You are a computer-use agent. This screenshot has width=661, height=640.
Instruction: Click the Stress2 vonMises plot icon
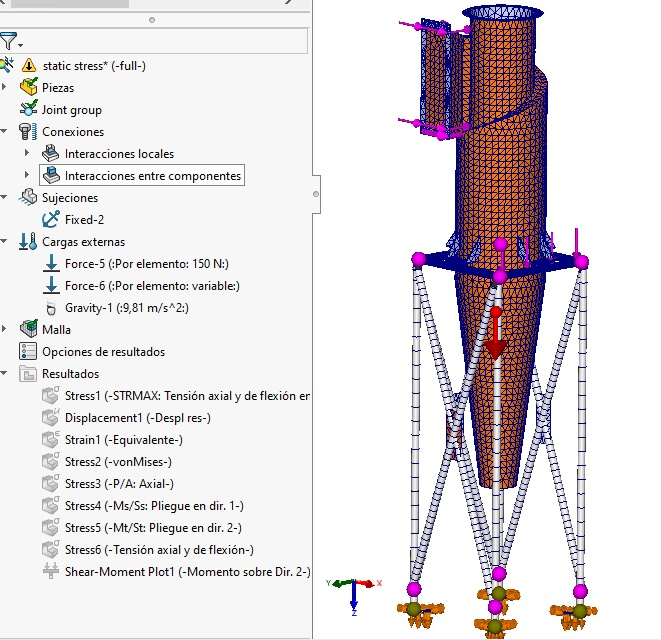pos(51,461)
